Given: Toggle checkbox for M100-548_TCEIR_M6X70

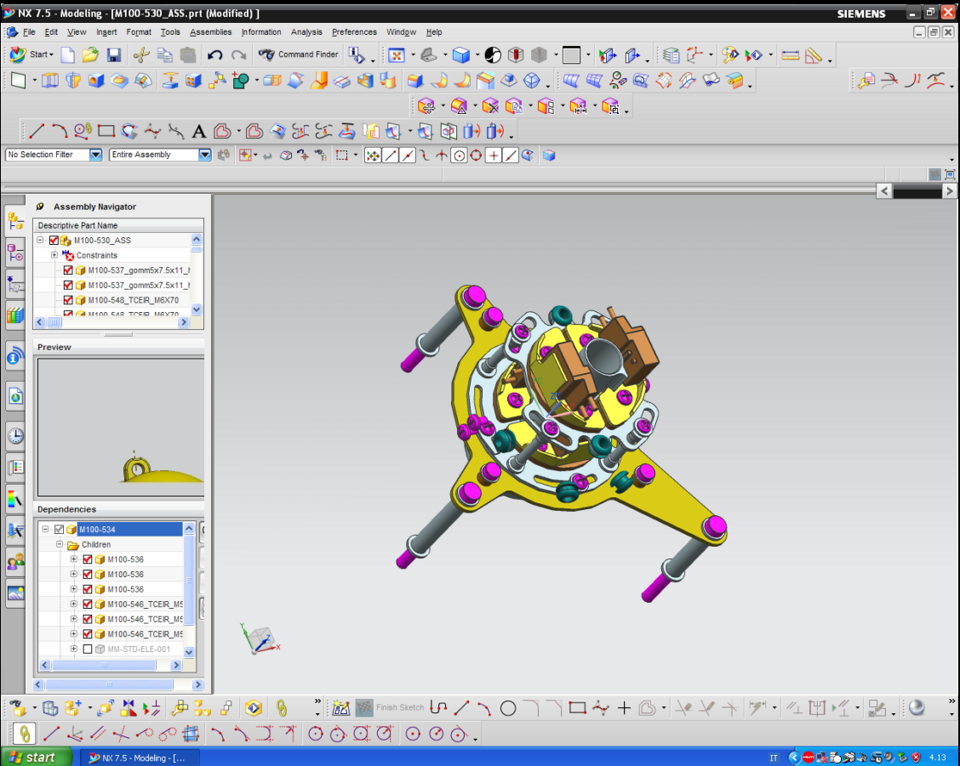Looking at the screenshot, I should coord(68,300).
